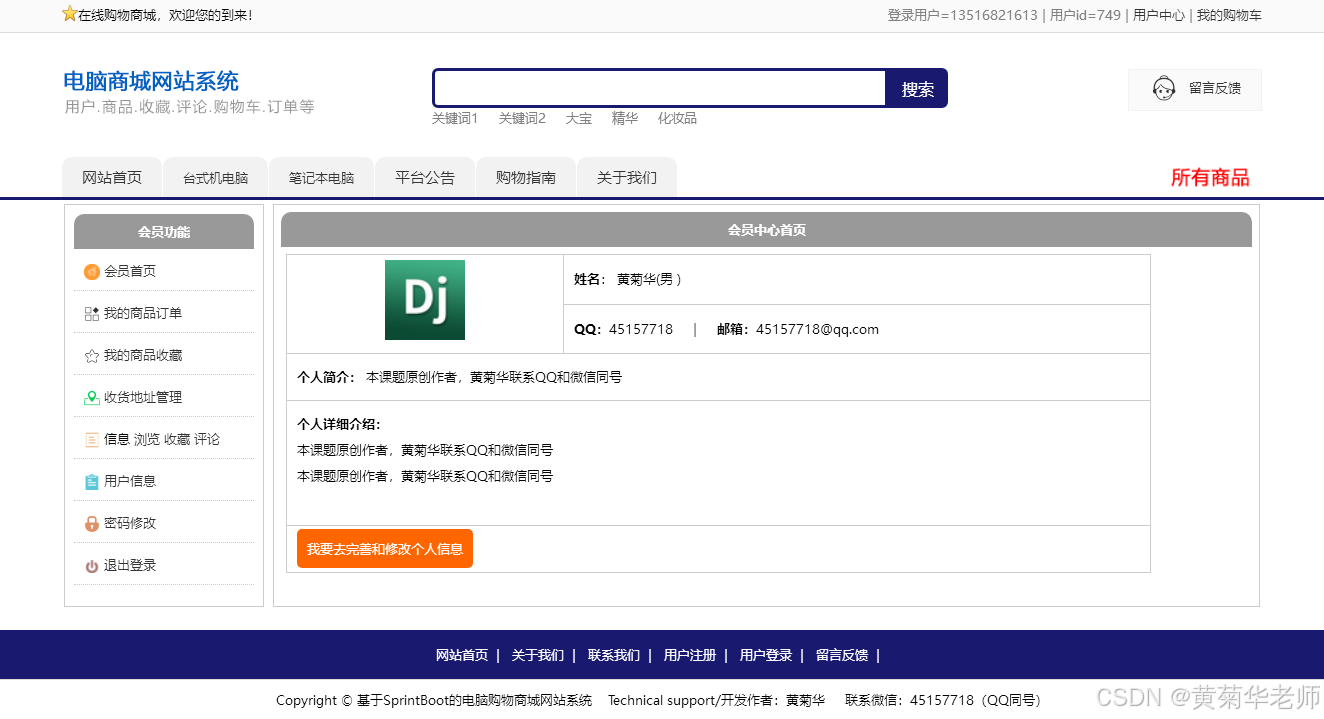
Task: Click the 登录用户=13516821613 text
Action: (963, 15)
